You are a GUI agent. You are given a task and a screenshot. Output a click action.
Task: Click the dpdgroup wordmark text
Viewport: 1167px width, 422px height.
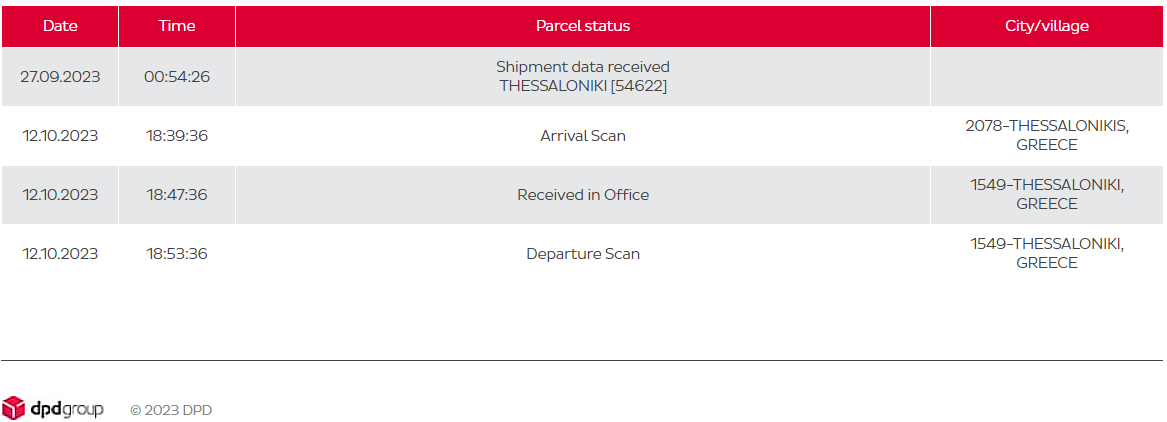[67, 409]
